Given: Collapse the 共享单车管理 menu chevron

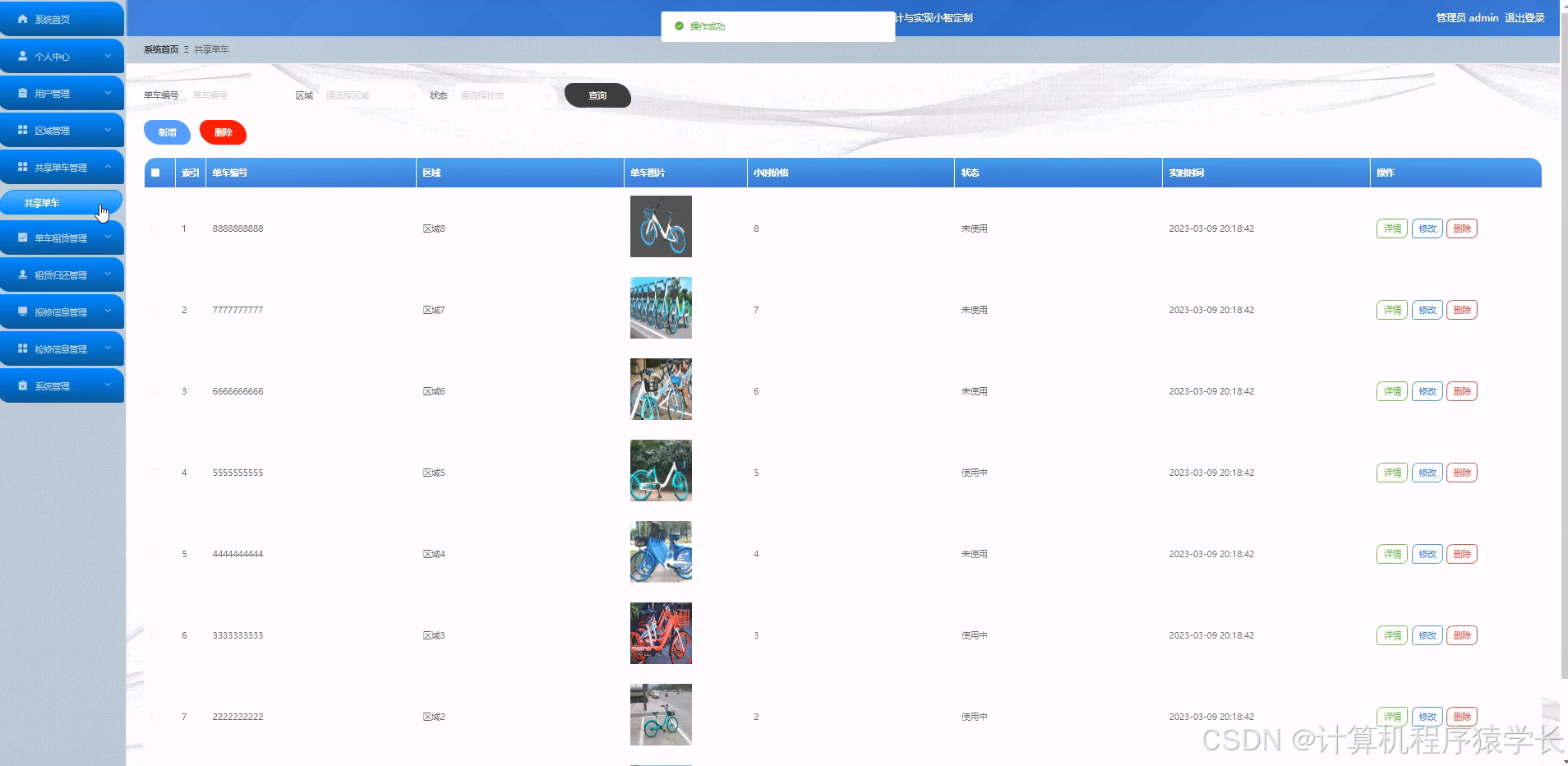Looking at the screenshot, I should [x=108, y=167].
